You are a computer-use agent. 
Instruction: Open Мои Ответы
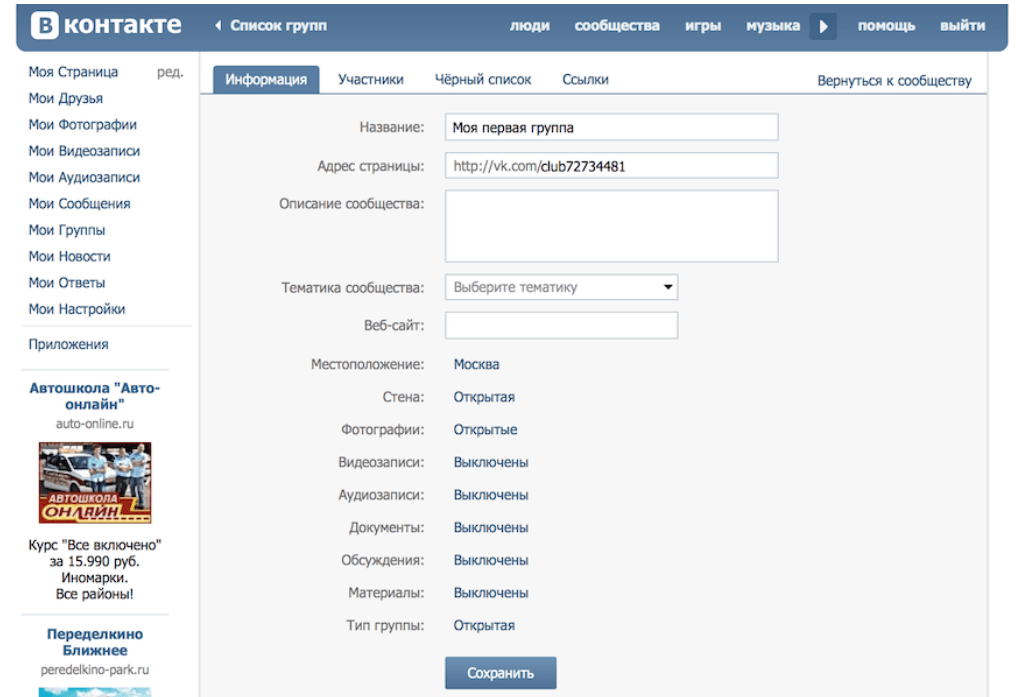67,283
